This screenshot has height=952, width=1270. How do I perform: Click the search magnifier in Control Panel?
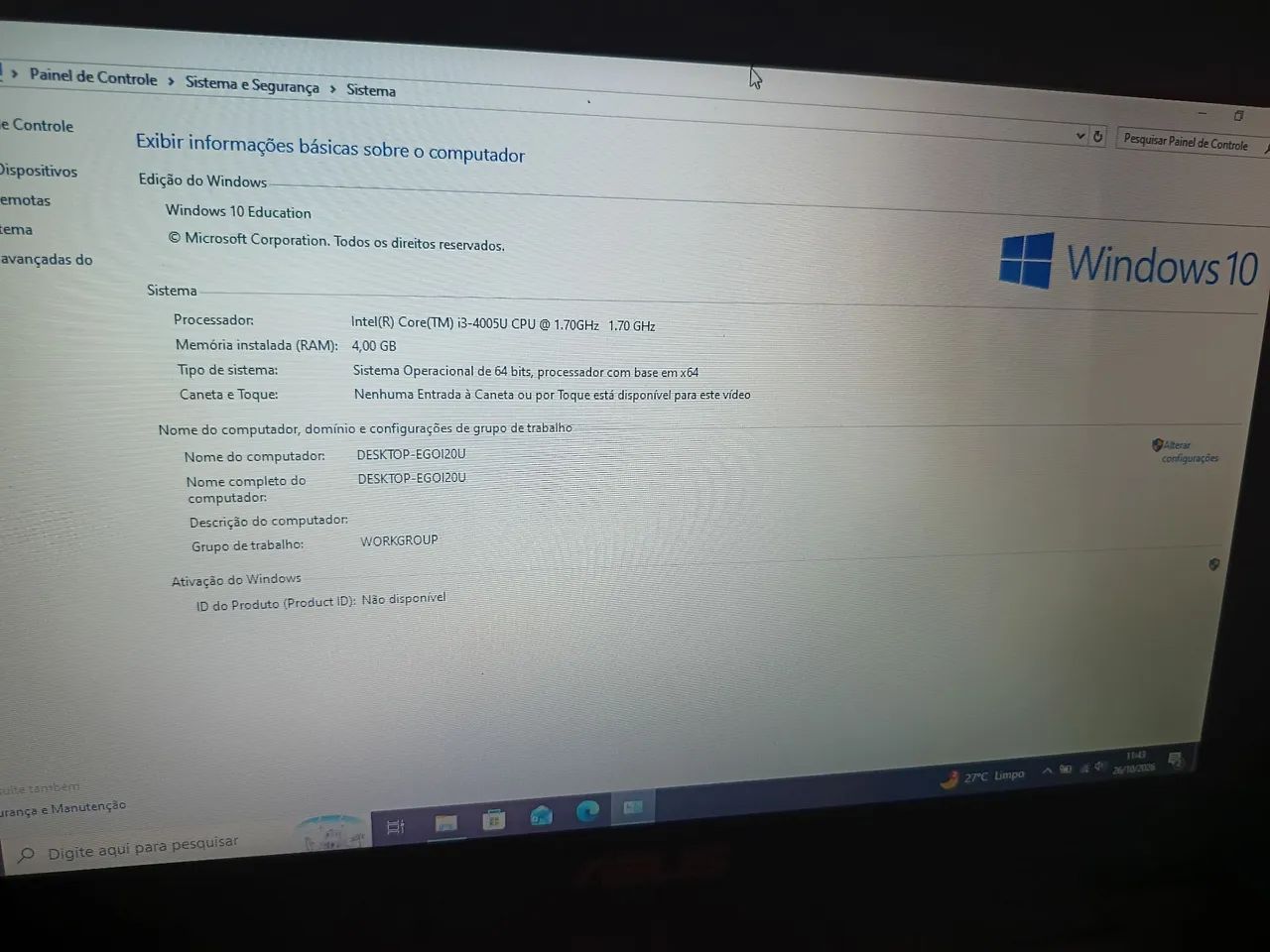click(x=1266, y=147)
